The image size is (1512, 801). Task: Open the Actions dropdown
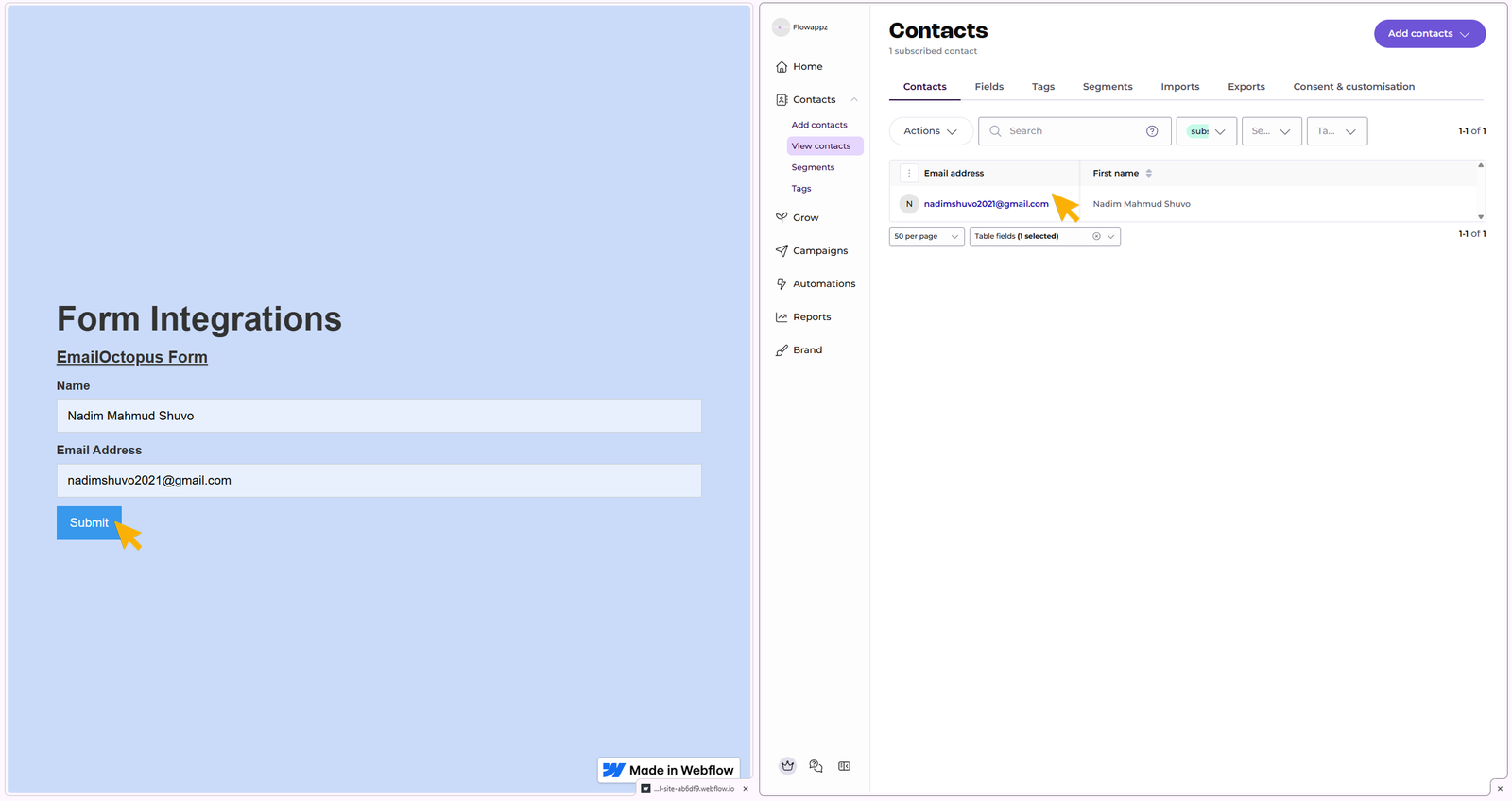[931, 131]
